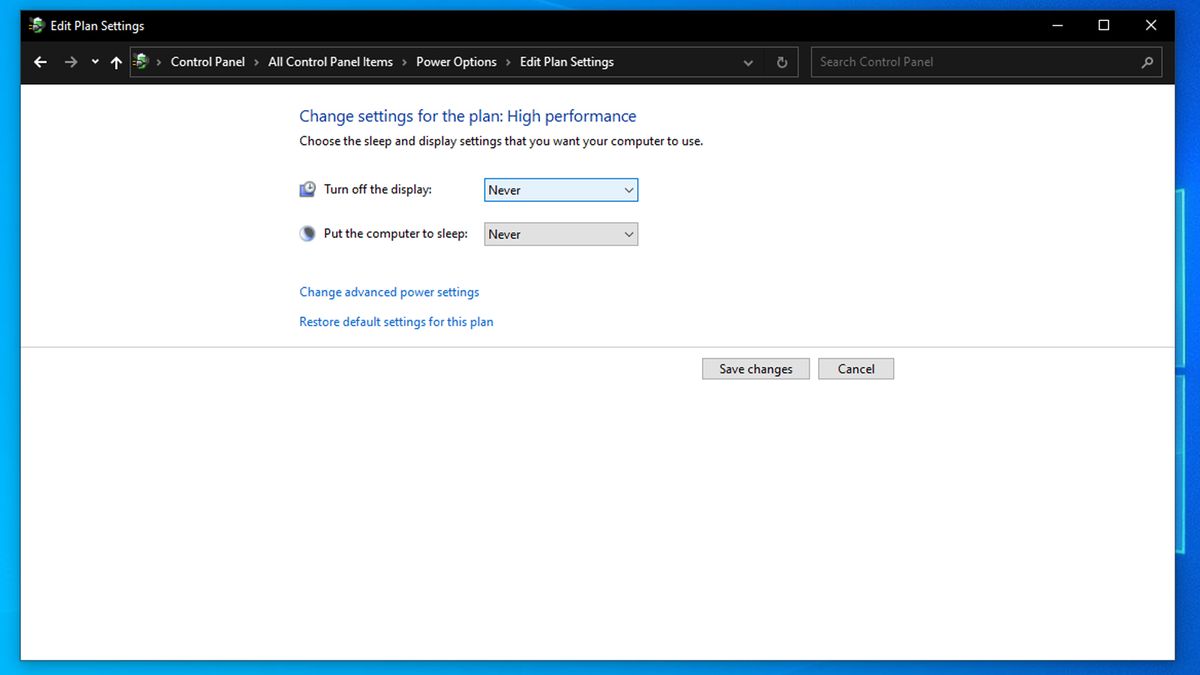Open Change advanced power settings
The height and width of the screenshot is (675, 1200).
pyautogui.click(x=389, y=291)
